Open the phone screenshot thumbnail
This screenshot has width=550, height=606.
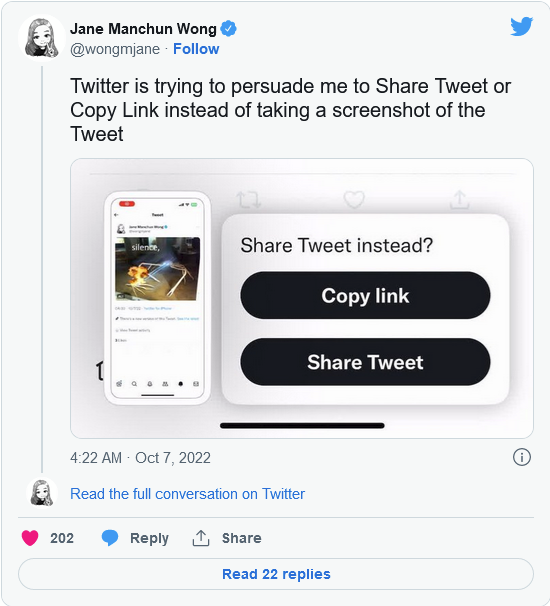coord(157,298)
